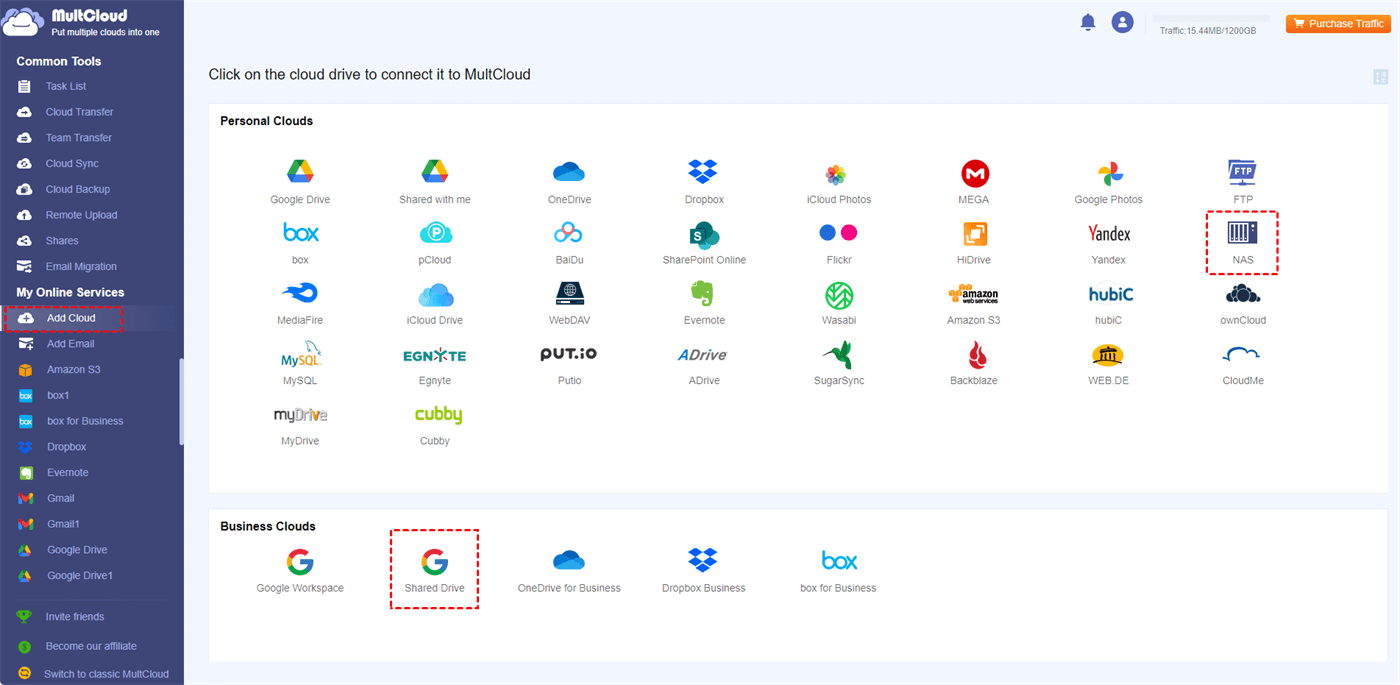Click Invite friends link
Image resolution: width=1400 pixels, height=685 pixels.
(x=75, y=617)
